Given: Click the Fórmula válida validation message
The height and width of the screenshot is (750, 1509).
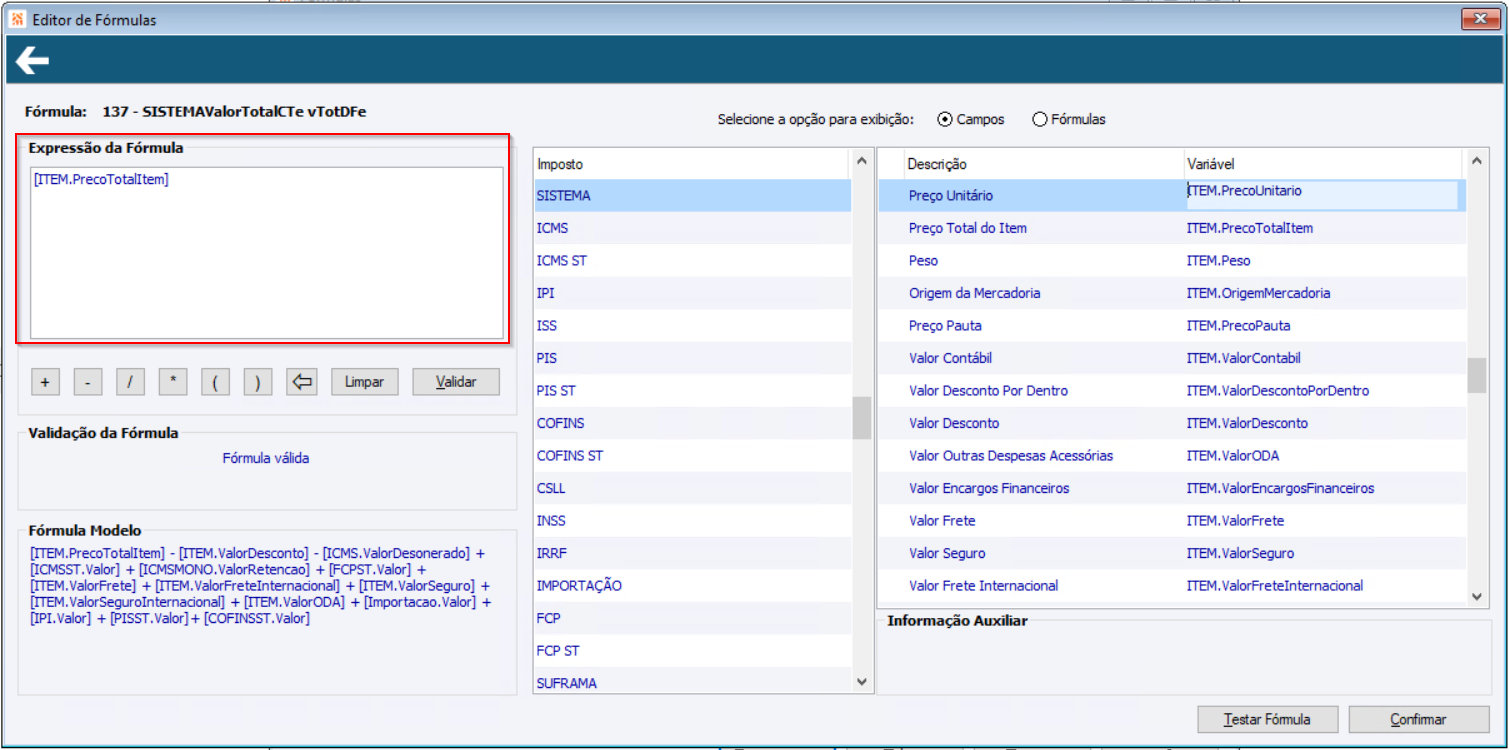Looking at the screenshot, I should pyautogui.click(x=266, y=458).
